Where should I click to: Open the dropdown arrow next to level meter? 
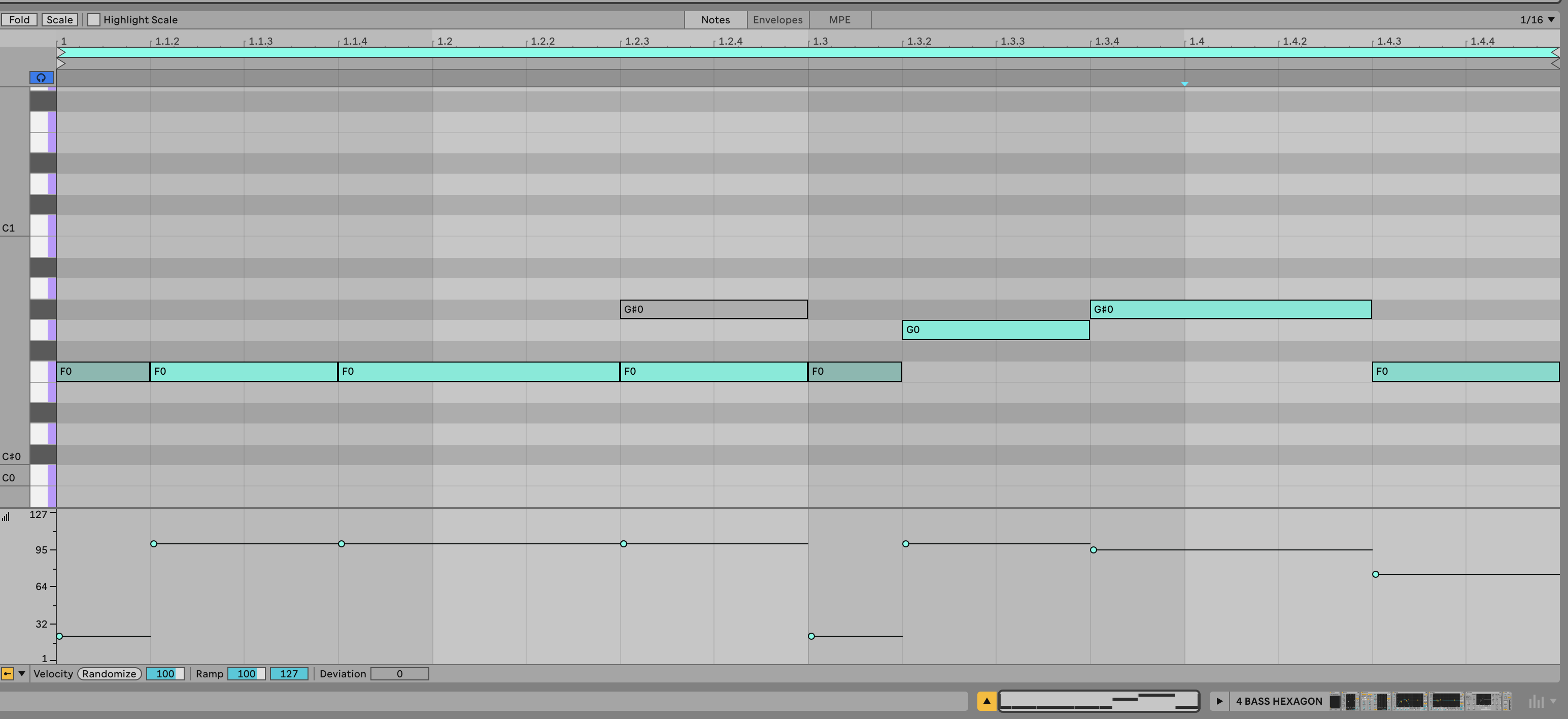pyautogui.click(x=1553, y=701)
